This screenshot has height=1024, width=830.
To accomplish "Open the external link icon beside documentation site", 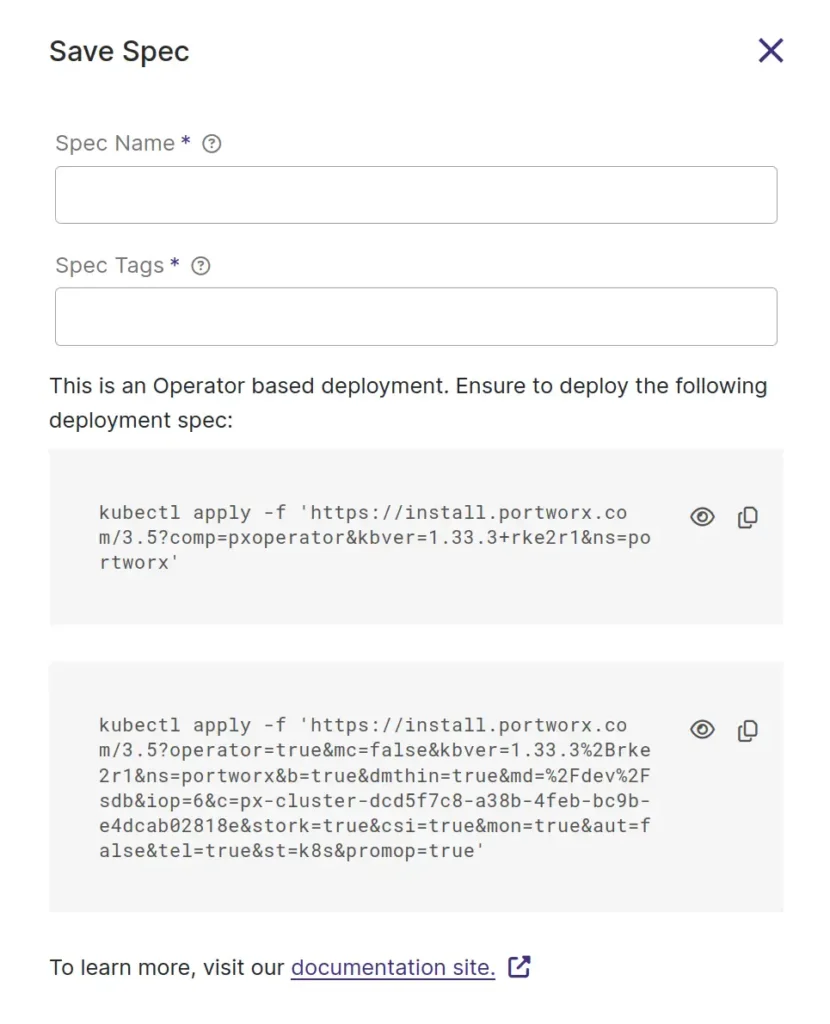I will coord(519,967).
